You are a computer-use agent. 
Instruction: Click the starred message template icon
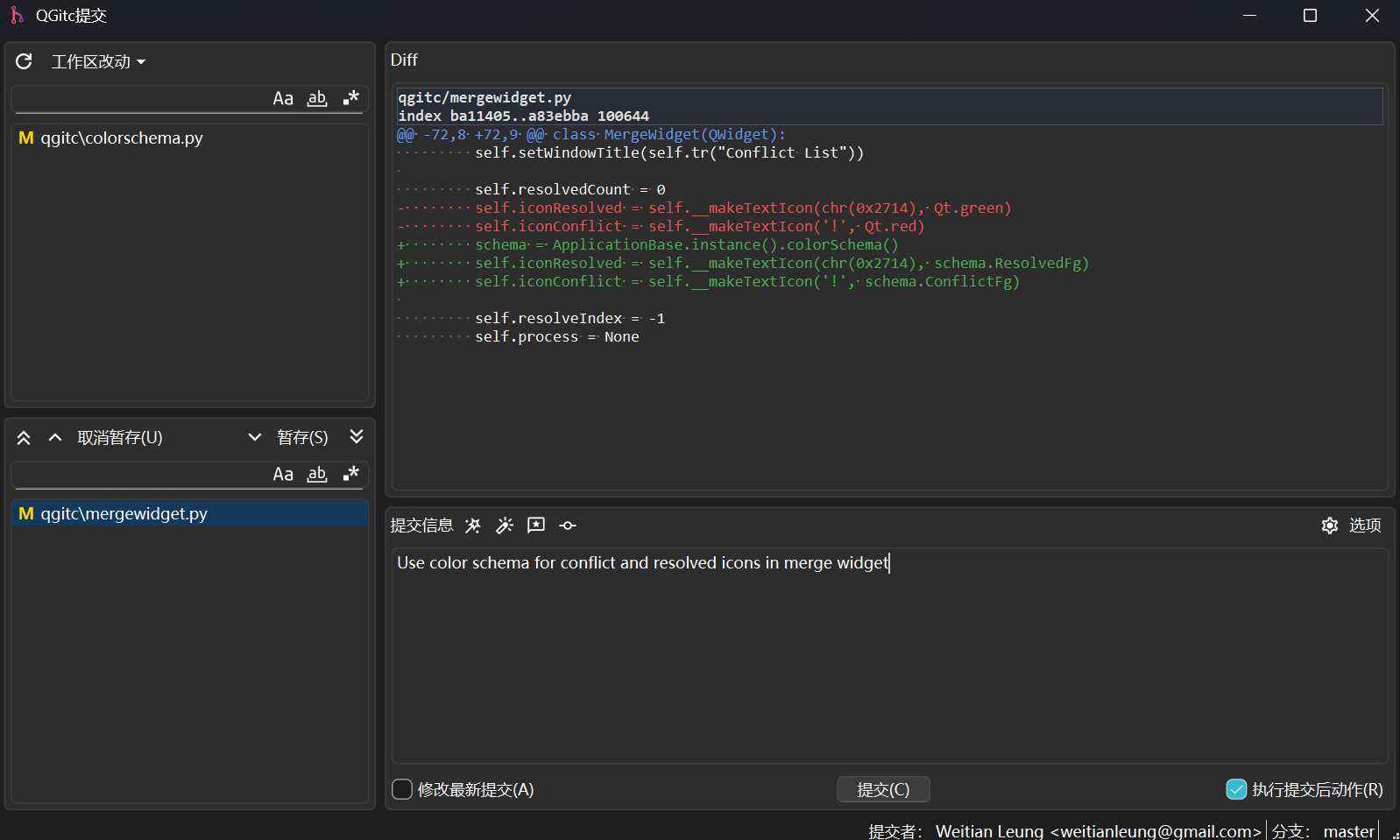pyautogui.click(x=536, y=526)
